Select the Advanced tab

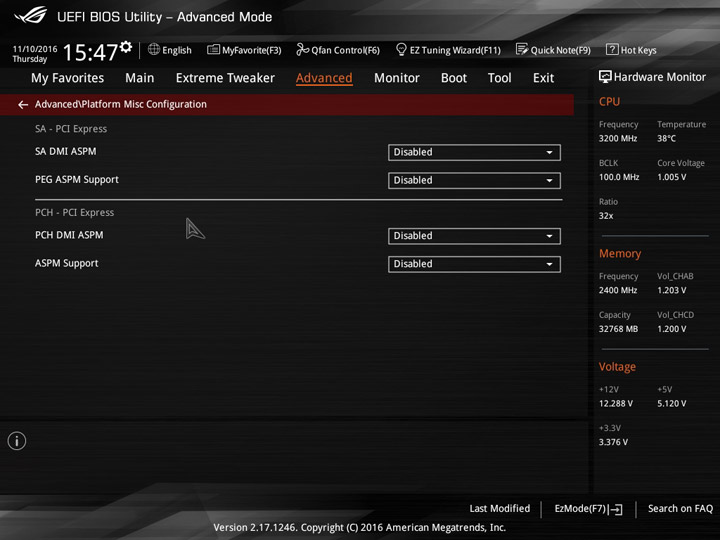click(324, 78)
